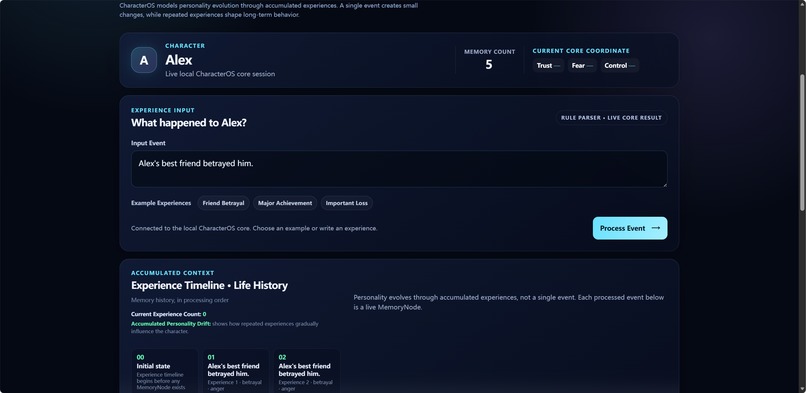Click the Control coordinate chip
This screenshot has height=393, width=806.
click(x=619, y=65)
